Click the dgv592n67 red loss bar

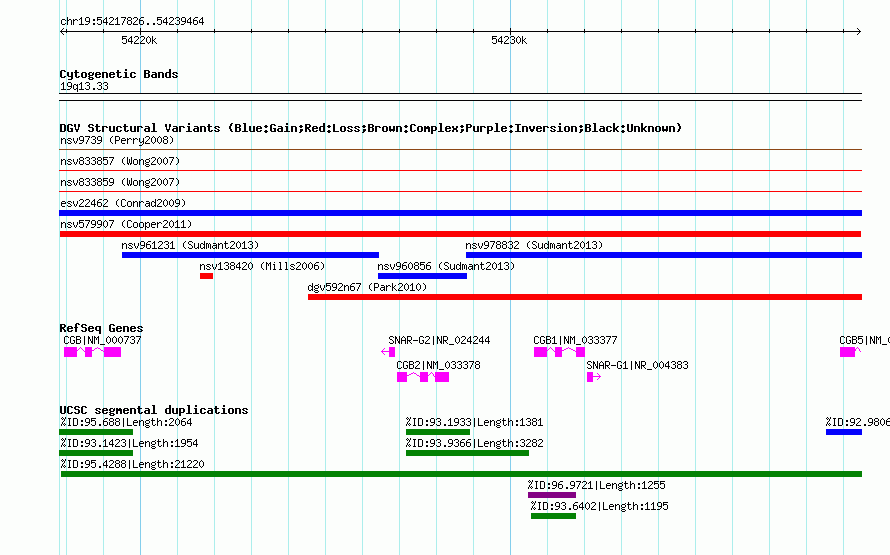click(585, 297)
